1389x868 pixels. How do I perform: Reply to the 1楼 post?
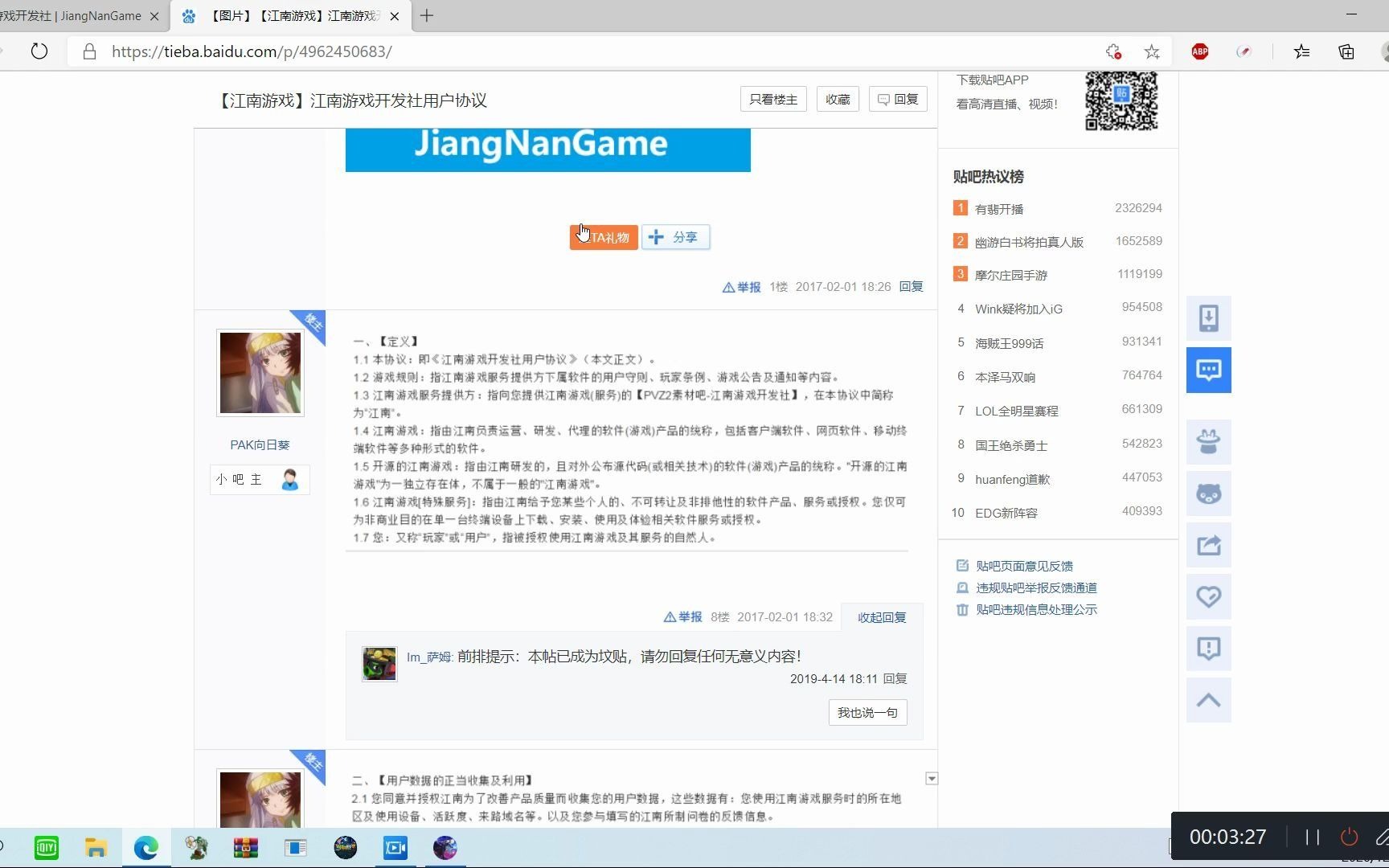pyautogui.click(x=911, y=287)
